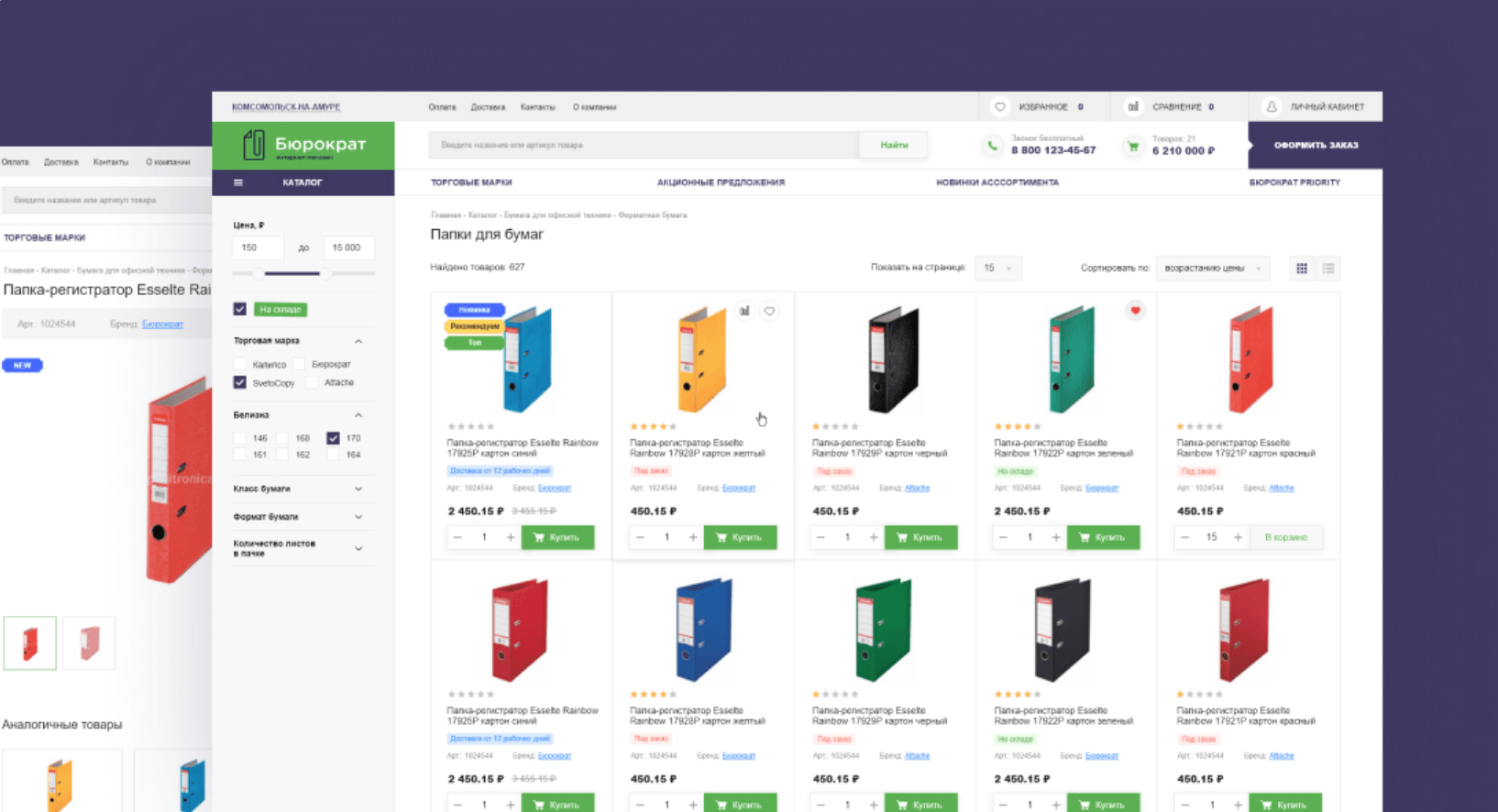Open the Бюрократ brand link in the background product window
This screenshot has width=1498, height=812.
163,324
